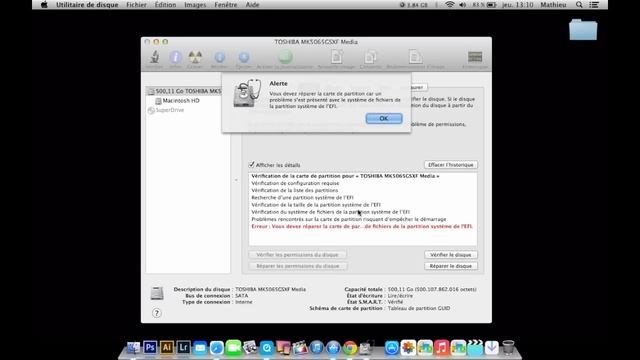Launch Illustrator from the Dock
The height and width of the screenshot is (360, 640).
click(167, 347)
